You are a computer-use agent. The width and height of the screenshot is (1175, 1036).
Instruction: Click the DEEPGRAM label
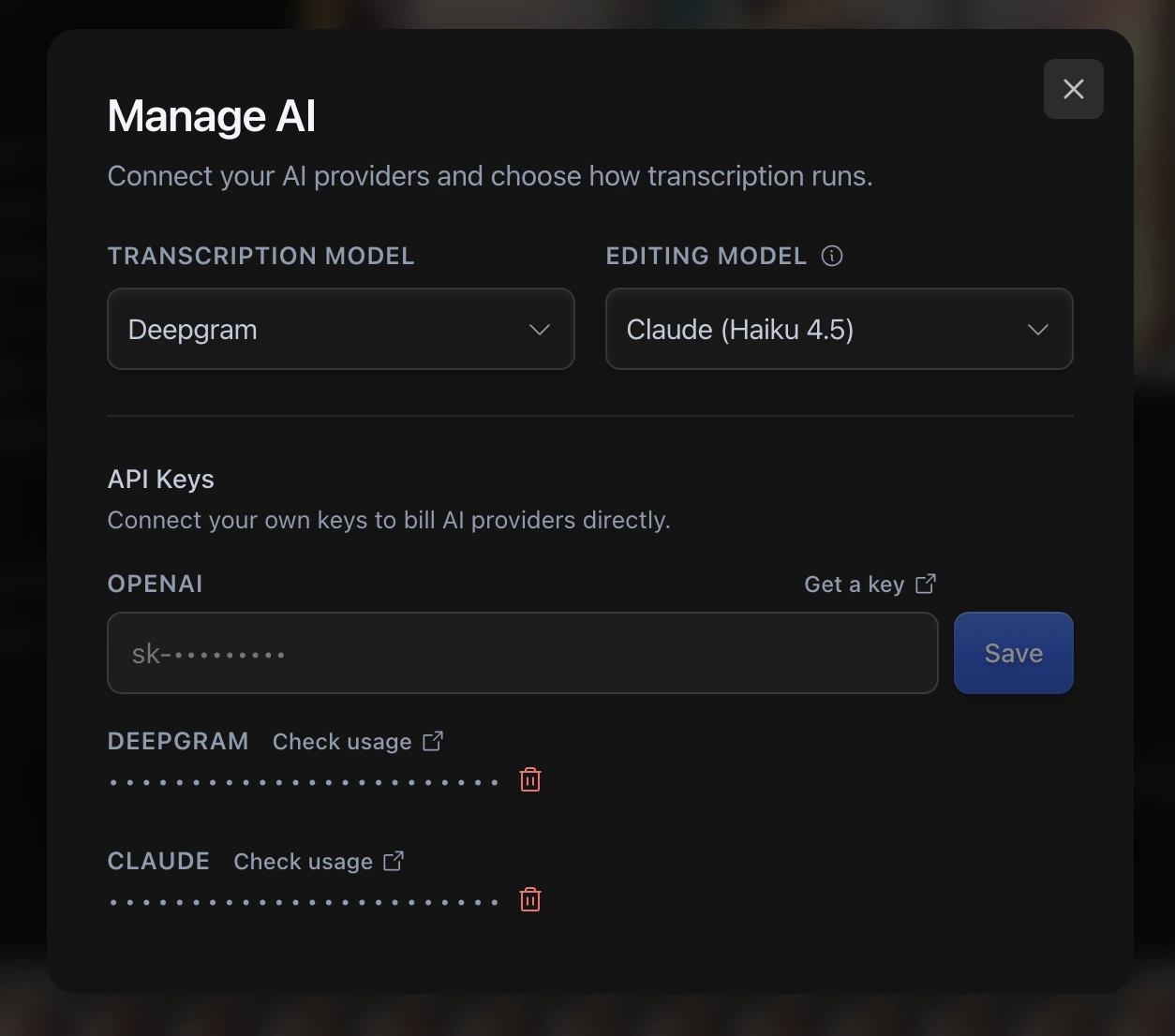click(x=178, y=741)
